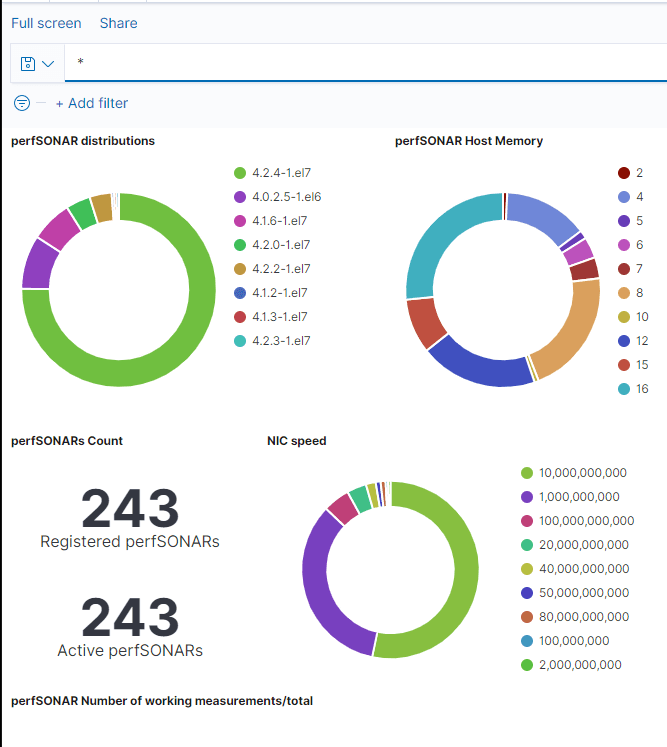Select the 4.1.2-1.el7 legend entry
This screenshot has height=747, width=667.
point(271,293)
